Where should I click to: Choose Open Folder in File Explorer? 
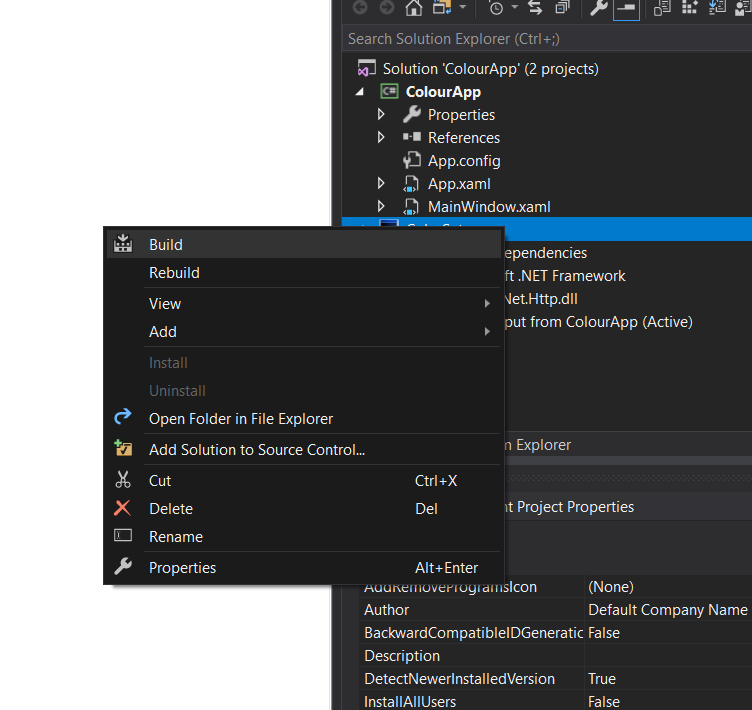[304, 419]
